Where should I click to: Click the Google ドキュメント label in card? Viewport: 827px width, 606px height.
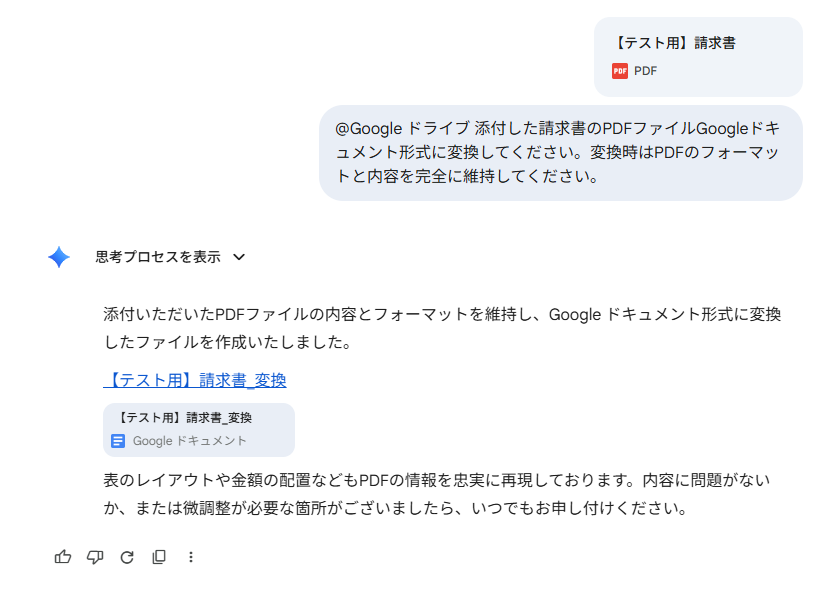(189, 441)
